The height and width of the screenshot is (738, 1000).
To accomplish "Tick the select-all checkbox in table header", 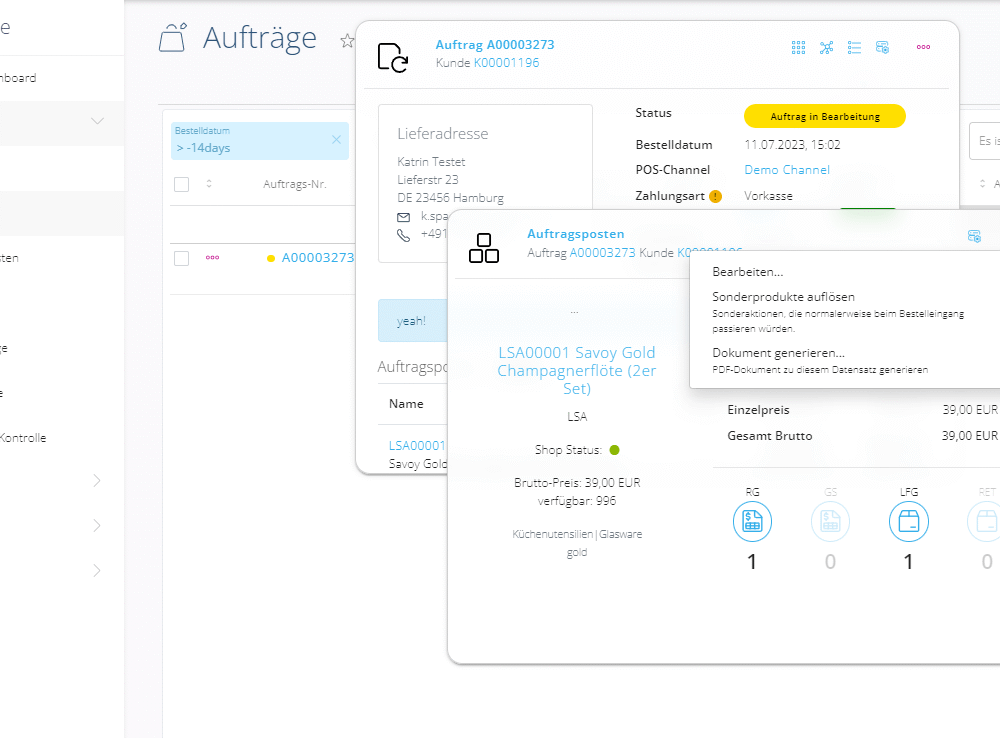I will [x=182, y=184].
